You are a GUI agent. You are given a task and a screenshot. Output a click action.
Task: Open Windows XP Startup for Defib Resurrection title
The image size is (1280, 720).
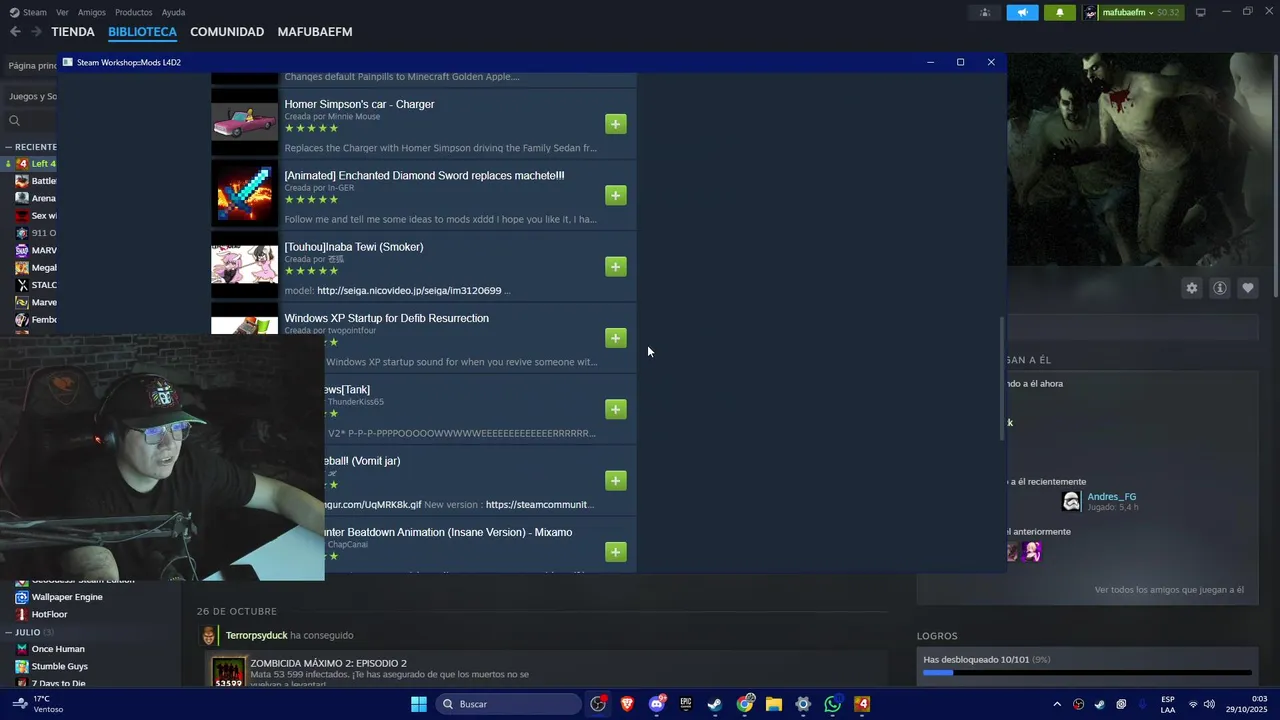[386, 318]
